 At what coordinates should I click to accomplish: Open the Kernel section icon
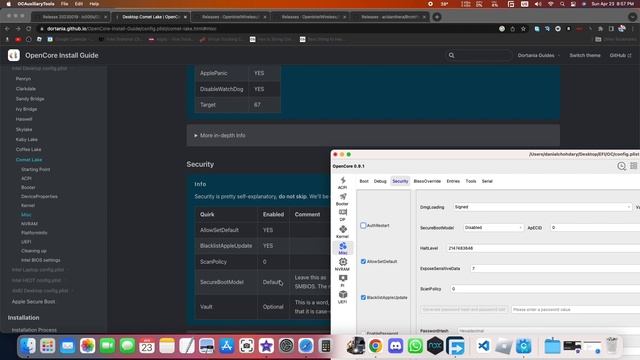342,231
